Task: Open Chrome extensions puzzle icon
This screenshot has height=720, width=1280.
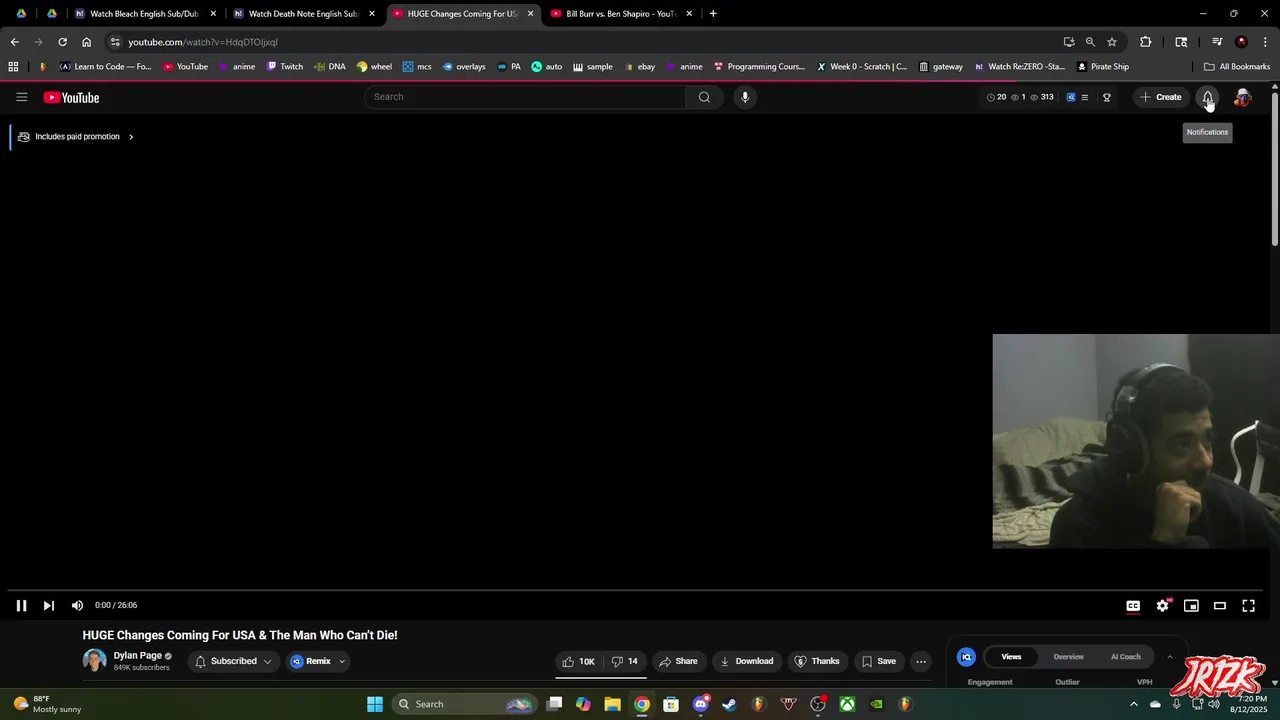Action: pos(1146,42)
